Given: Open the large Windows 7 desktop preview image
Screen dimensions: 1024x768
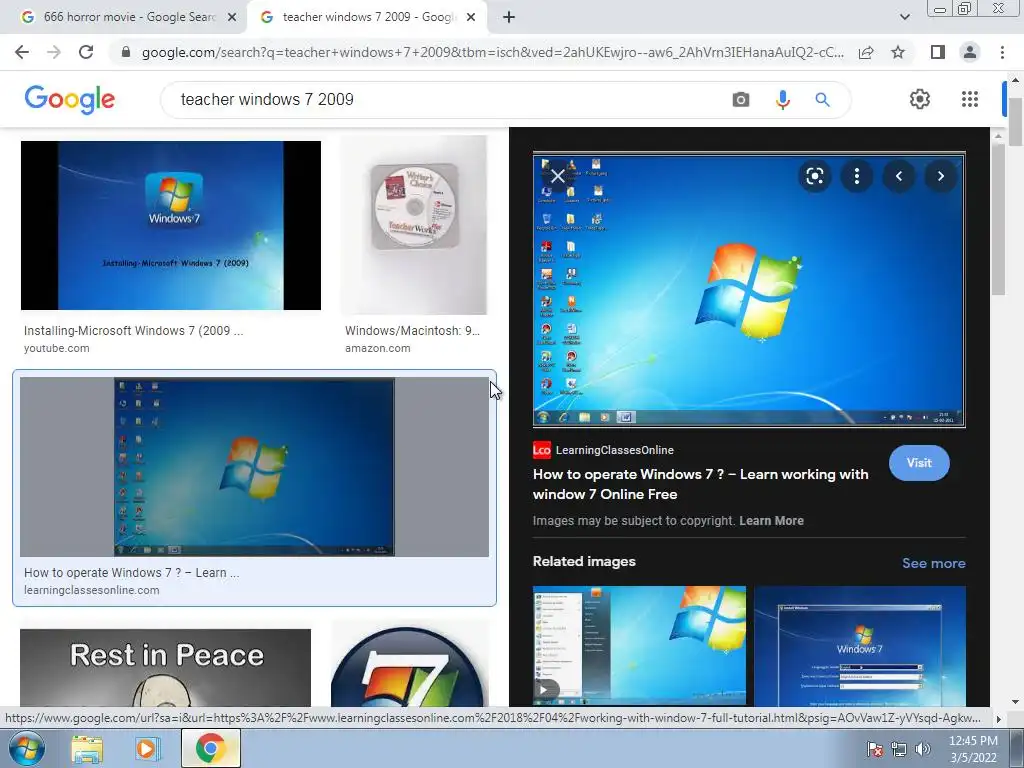Looking at the screenshot, I should (749, 291).
